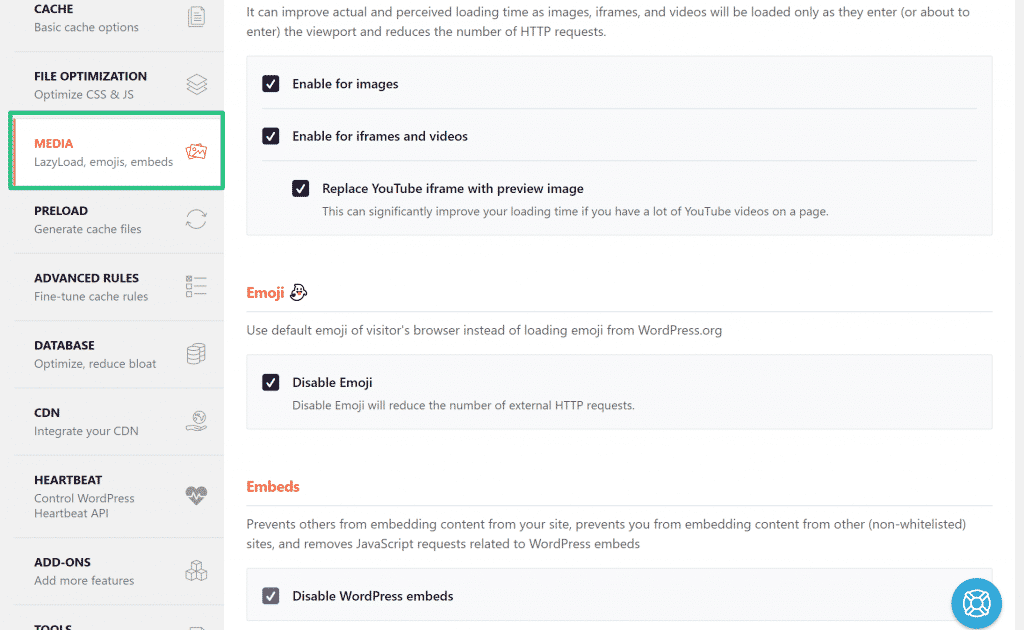
Task: Toggle Enable for iframes and videos checkbox
Action: 270,136
